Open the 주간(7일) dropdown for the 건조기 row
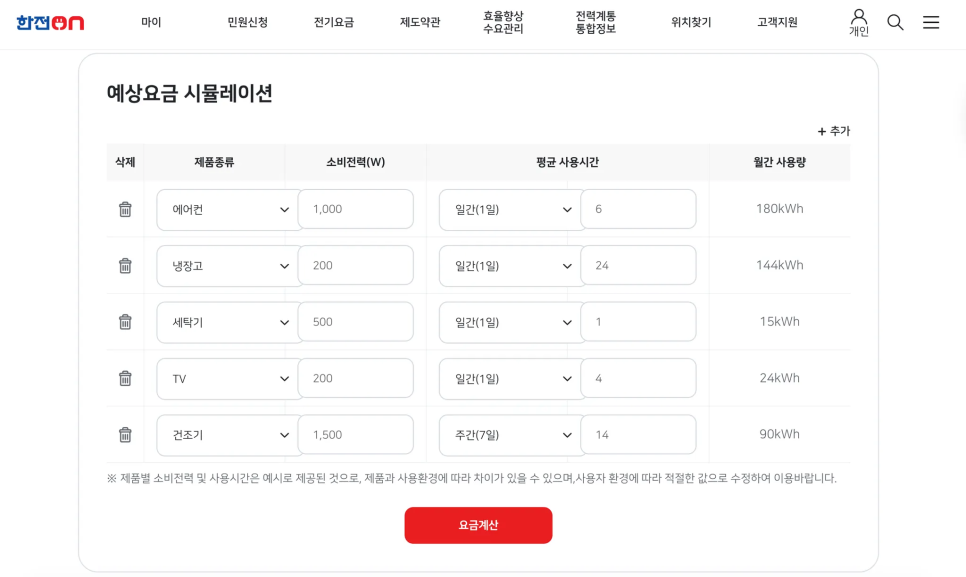The image size is (966, 577). [508, 434]
